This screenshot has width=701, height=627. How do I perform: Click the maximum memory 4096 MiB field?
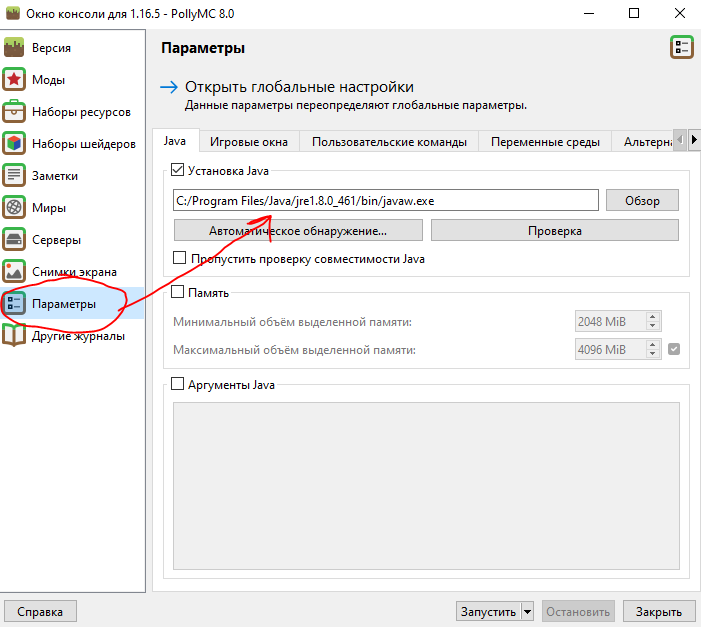click(x=611, y=349)
